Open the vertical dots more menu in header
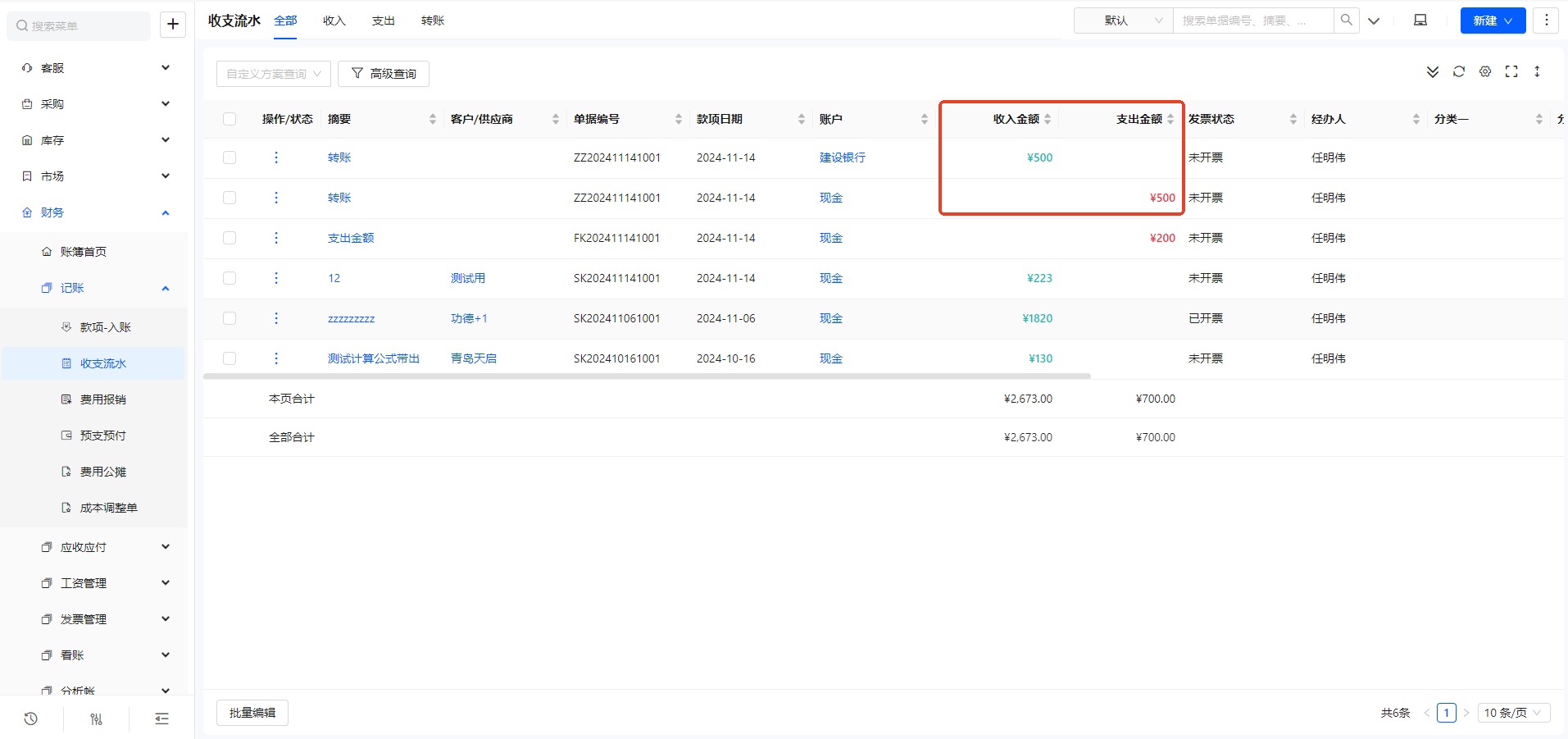This screenshot has height=739, width=1568. (x=1546, y=21)
